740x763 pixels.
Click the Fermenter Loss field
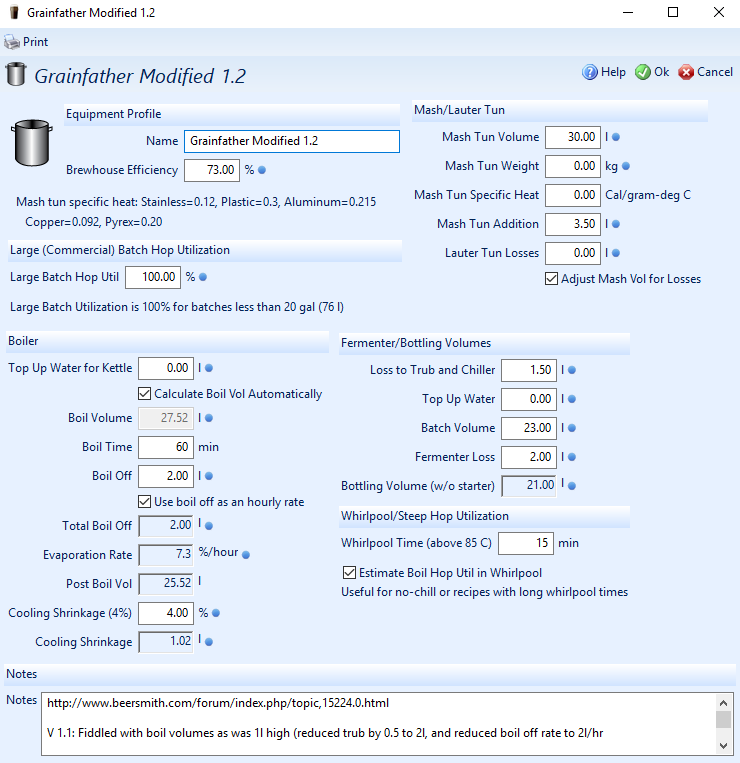coord(529,457)
